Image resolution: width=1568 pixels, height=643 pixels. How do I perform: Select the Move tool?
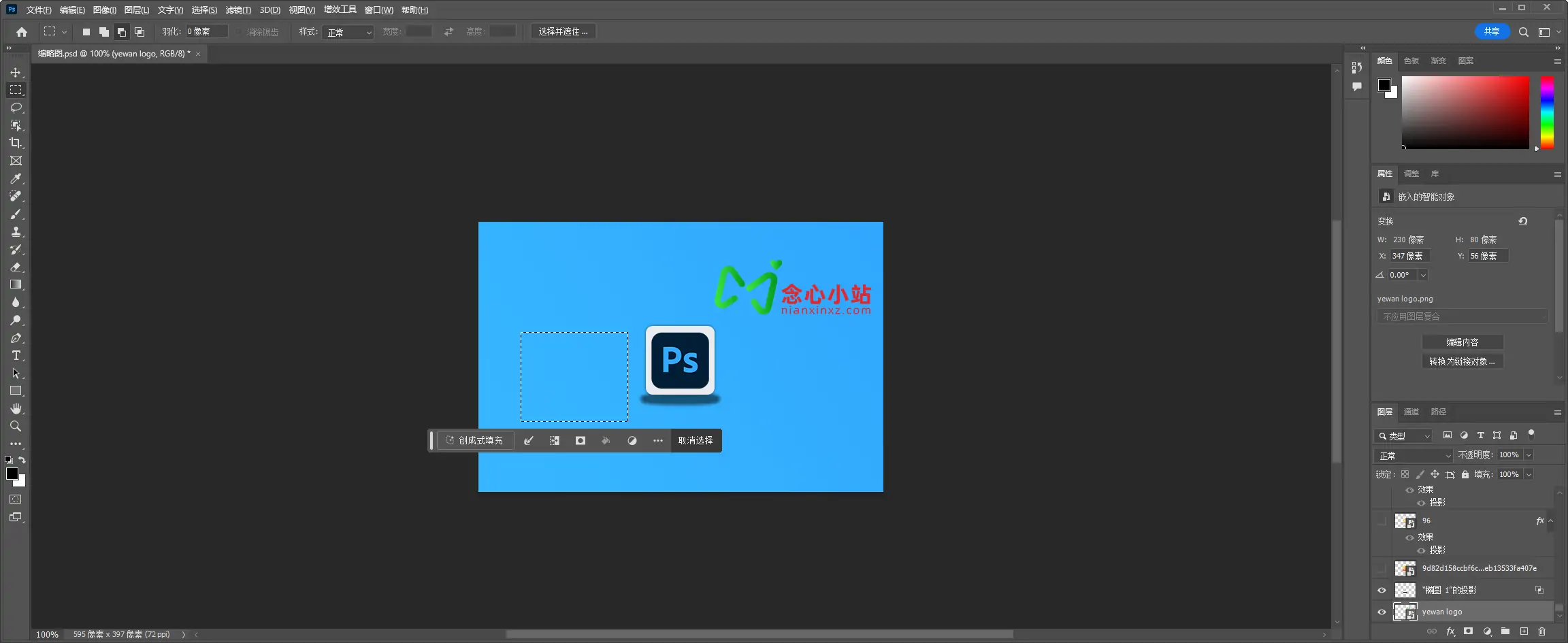[x=16, y=72]
